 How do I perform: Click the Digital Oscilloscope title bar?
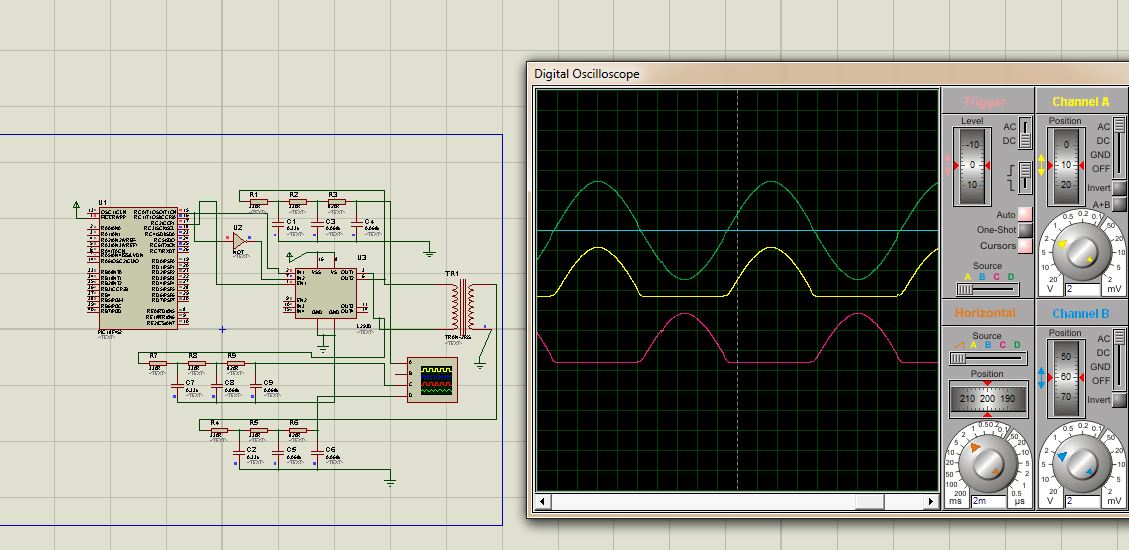click(828, 73)
